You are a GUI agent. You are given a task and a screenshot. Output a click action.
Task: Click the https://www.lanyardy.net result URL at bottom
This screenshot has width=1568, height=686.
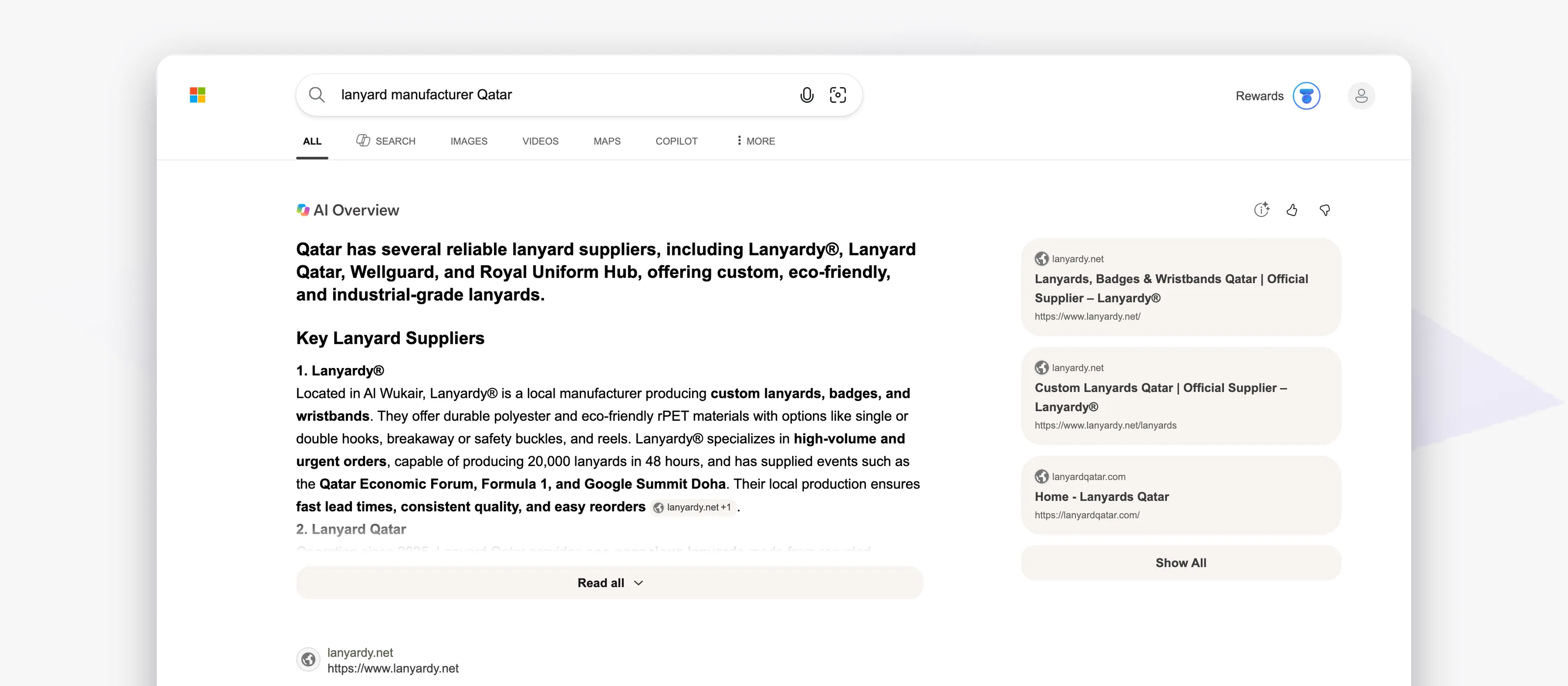tap(392, 668)
